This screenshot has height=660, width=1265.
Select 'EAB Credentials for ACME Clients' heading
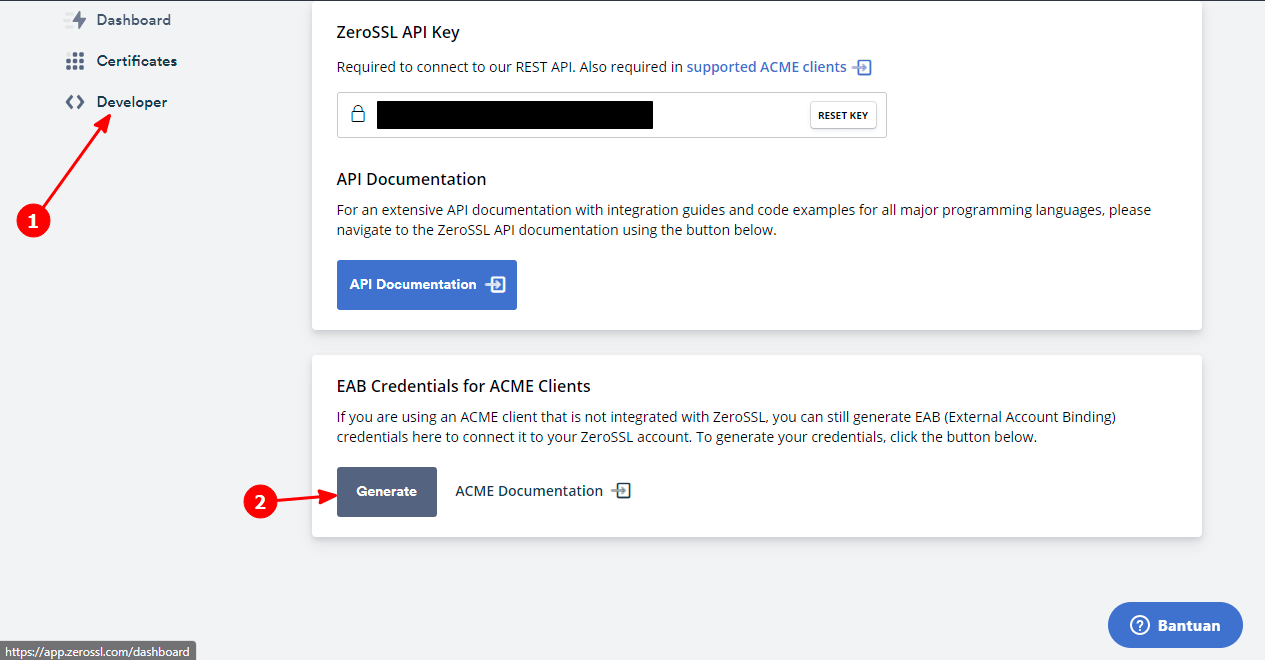point(464,385)
